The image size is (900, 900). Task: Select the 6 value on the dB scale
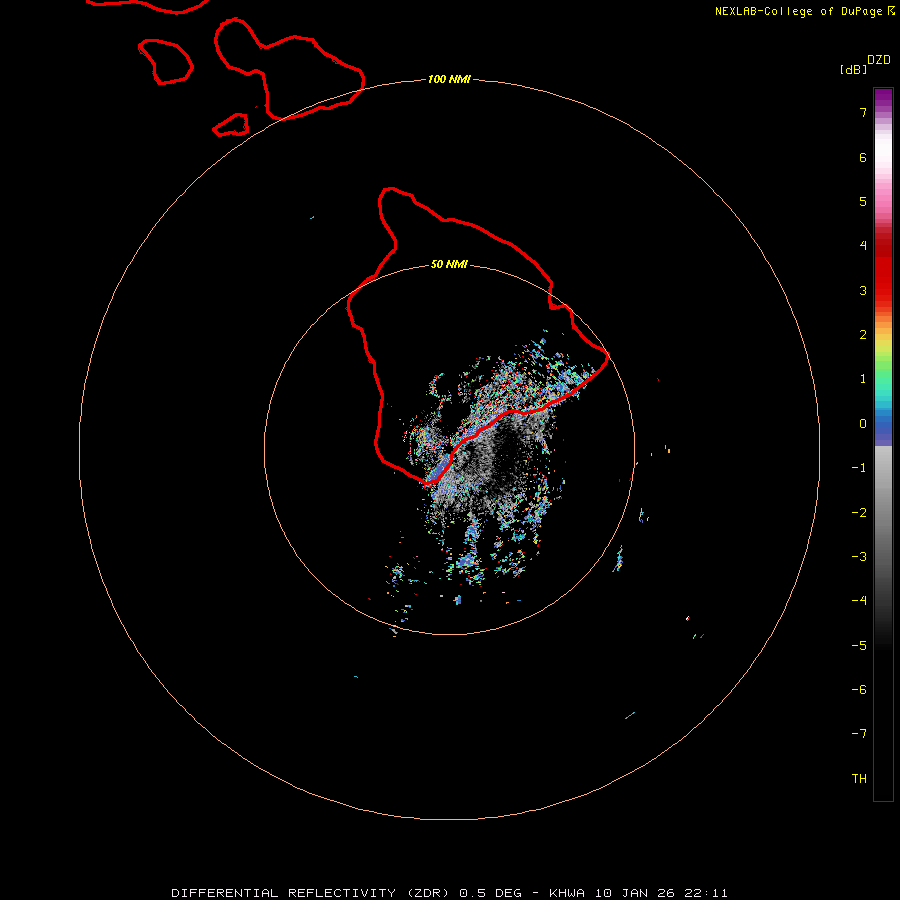[863, 157]
